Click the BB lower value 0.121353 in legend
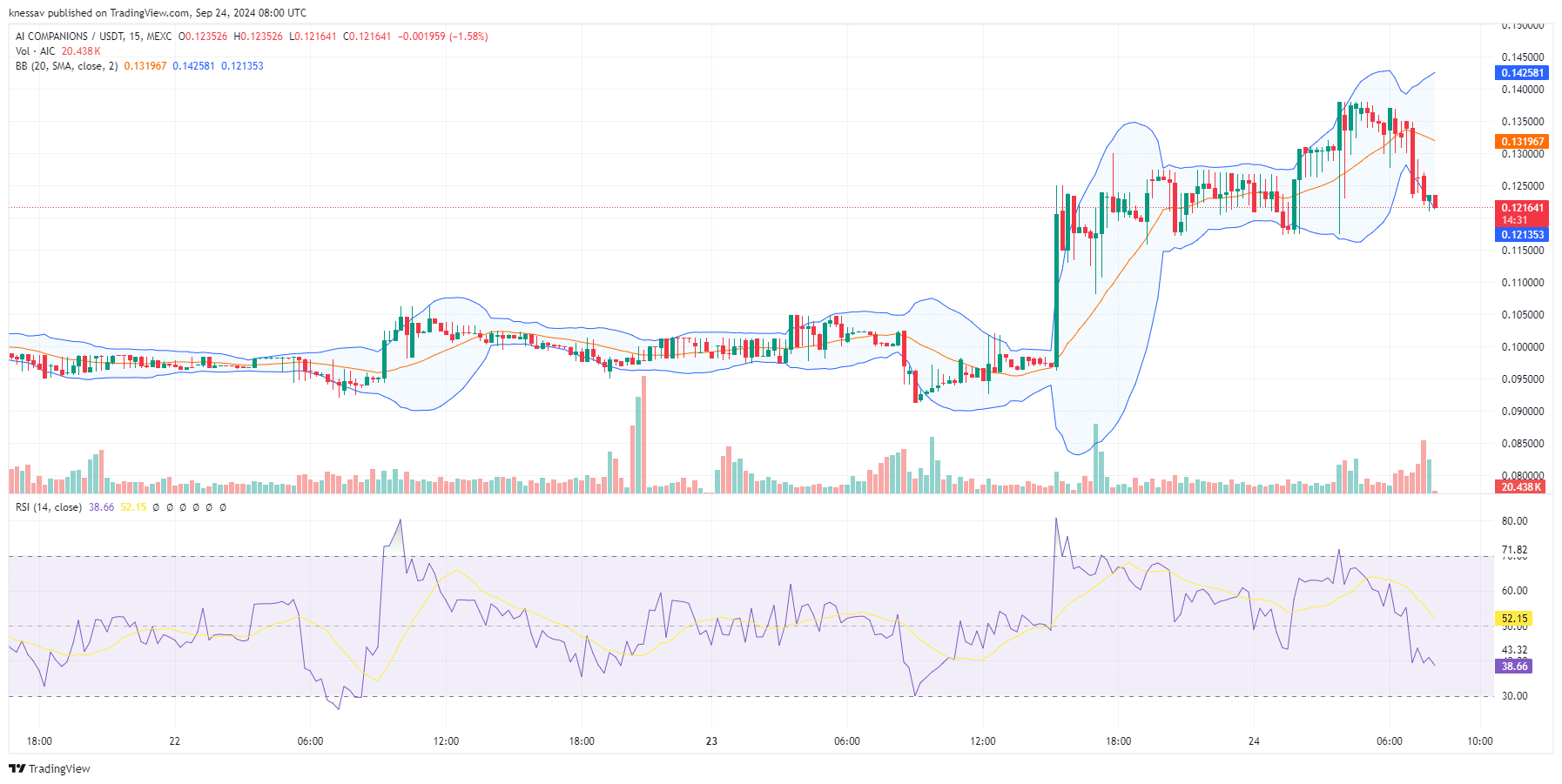1562x784 pixels. coord(242,66)
